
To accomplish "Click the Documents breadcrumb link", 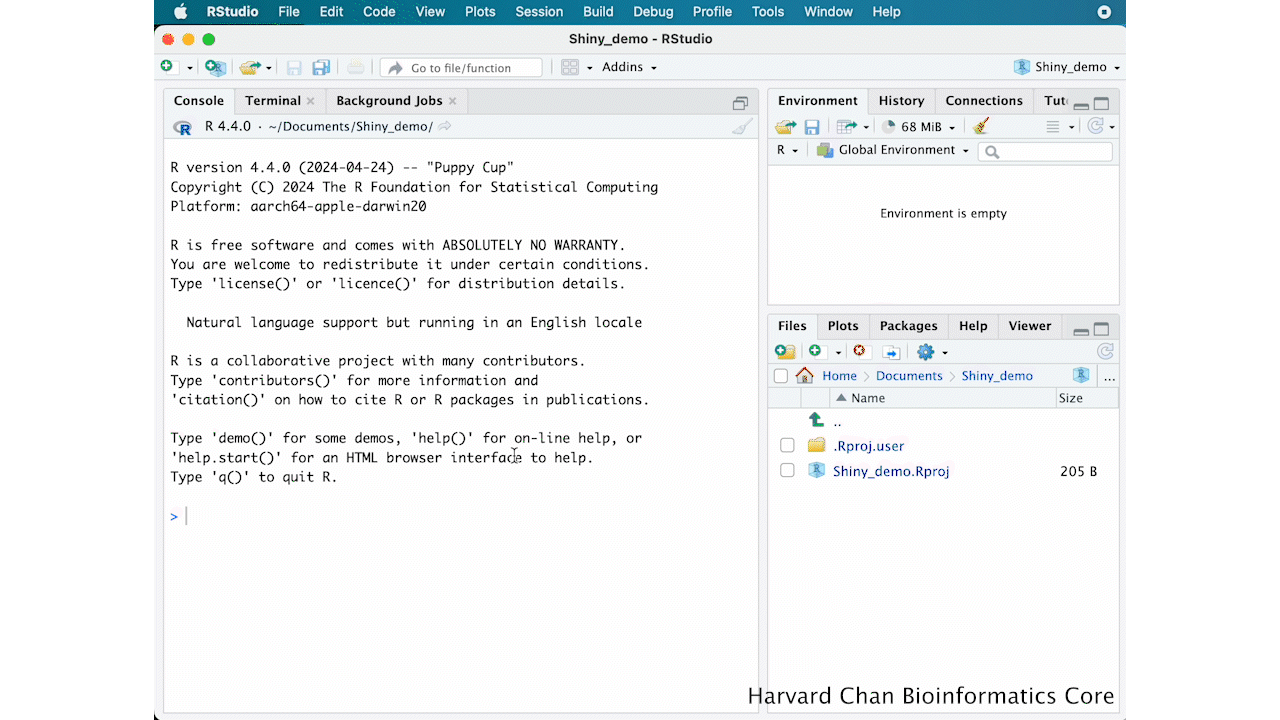I will tap(908, 376).
